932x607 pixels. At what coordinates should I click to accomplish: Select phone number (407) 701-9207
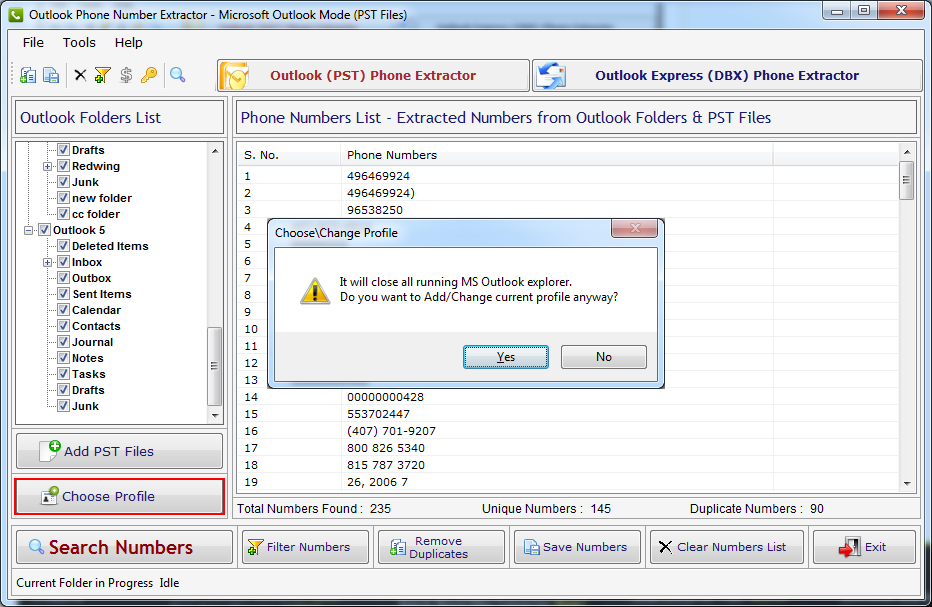(391, 431)
